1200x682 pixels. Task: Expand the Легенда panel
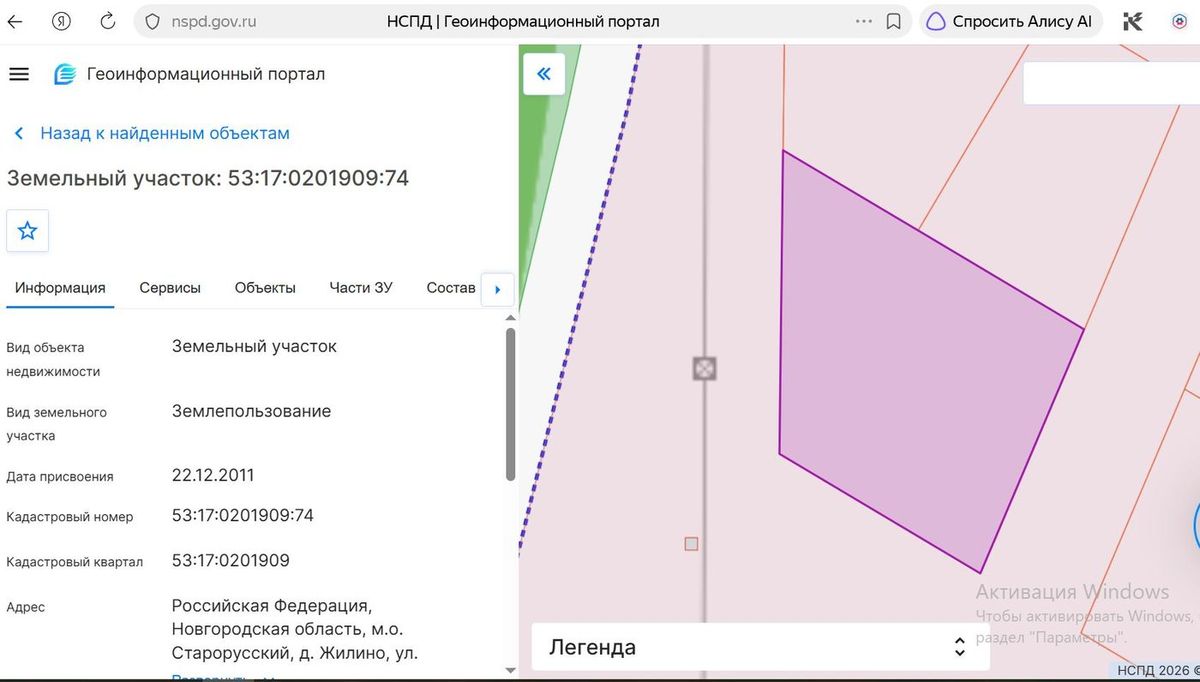[x=760, y=647]
